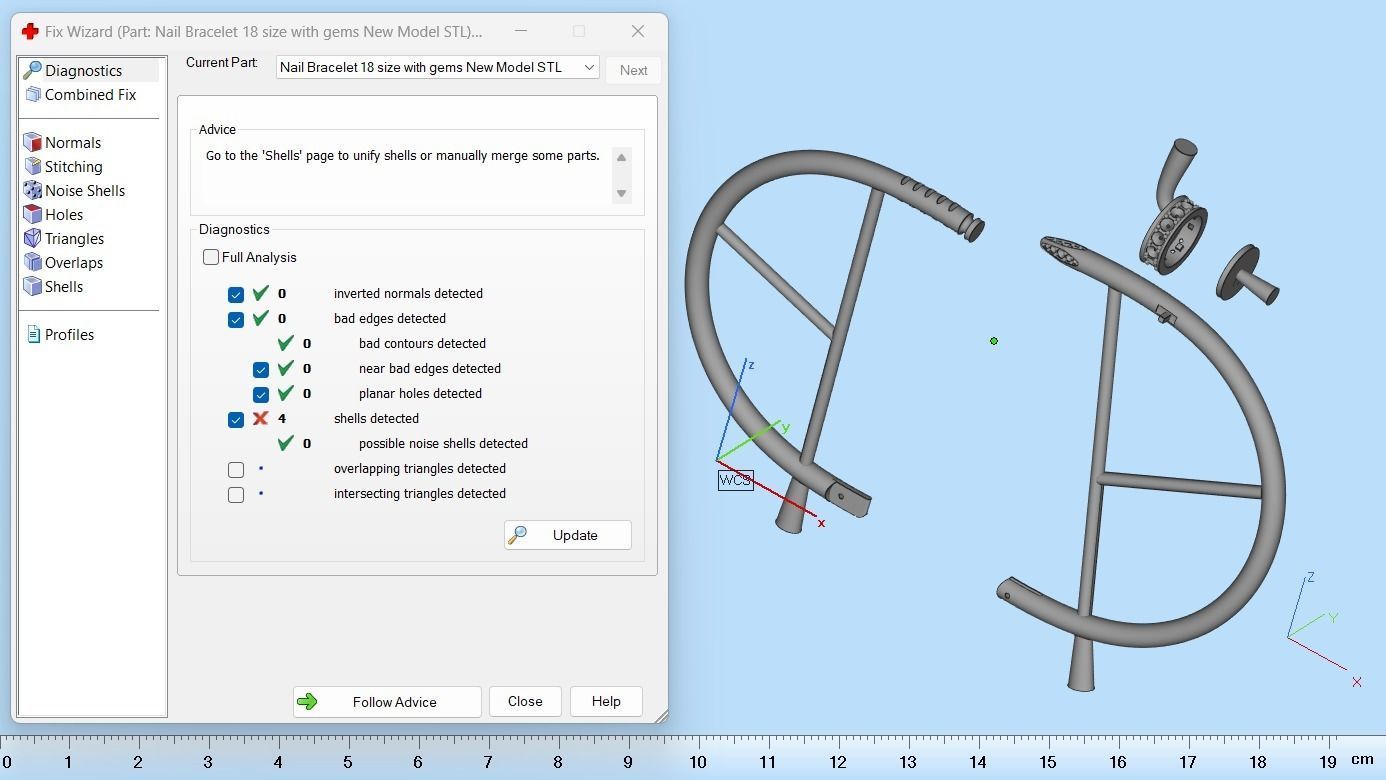Select the Shells fix icon
This screenshot has height=780, width=1386.
(x=33, y=286)
